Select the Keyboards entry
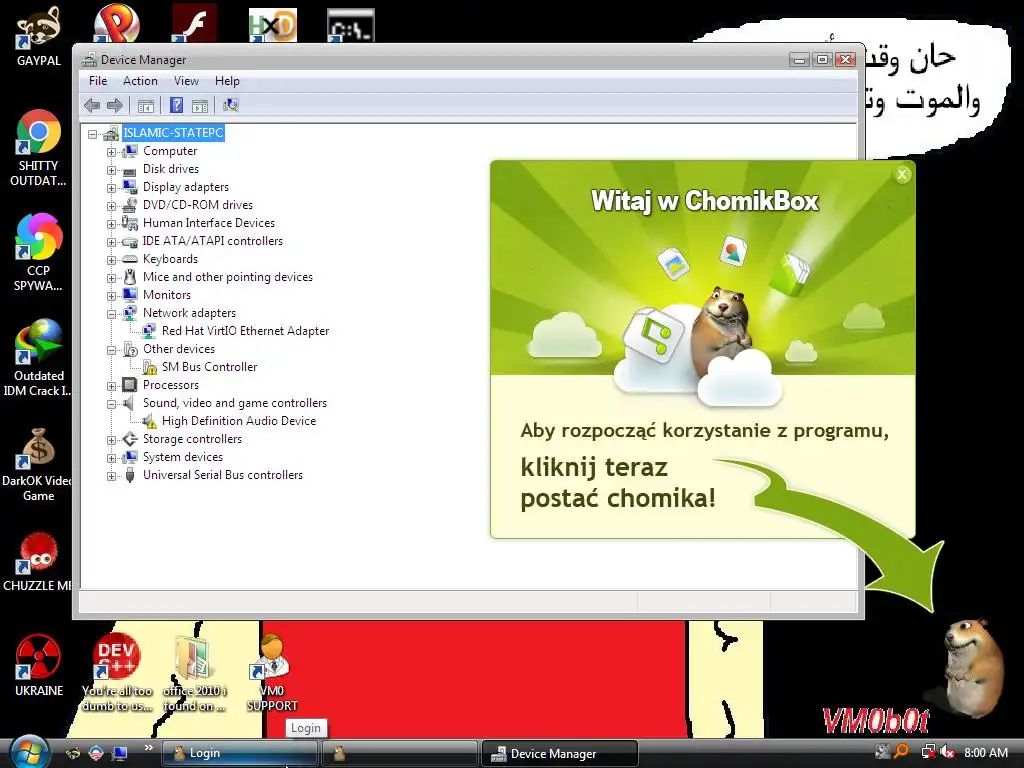Image resolution: width=1024 pixels, height=768 pixels. (170, 259)
